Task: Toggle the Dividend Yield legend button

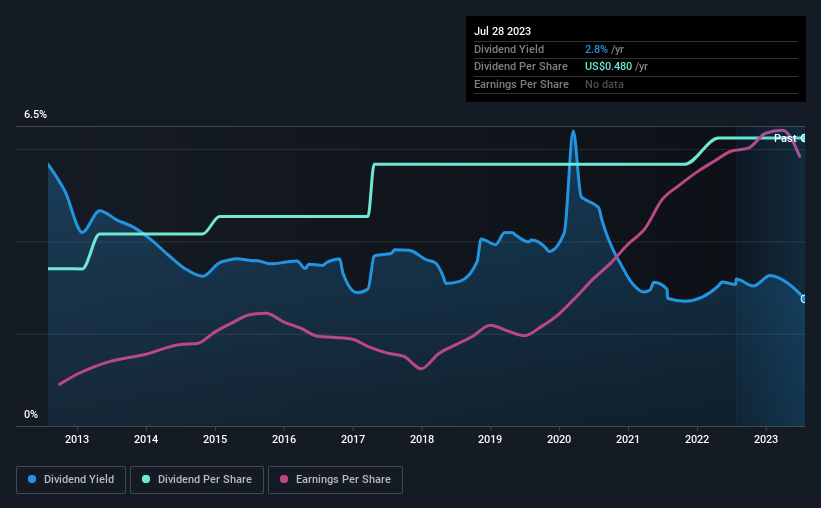Action: (71, 480)
